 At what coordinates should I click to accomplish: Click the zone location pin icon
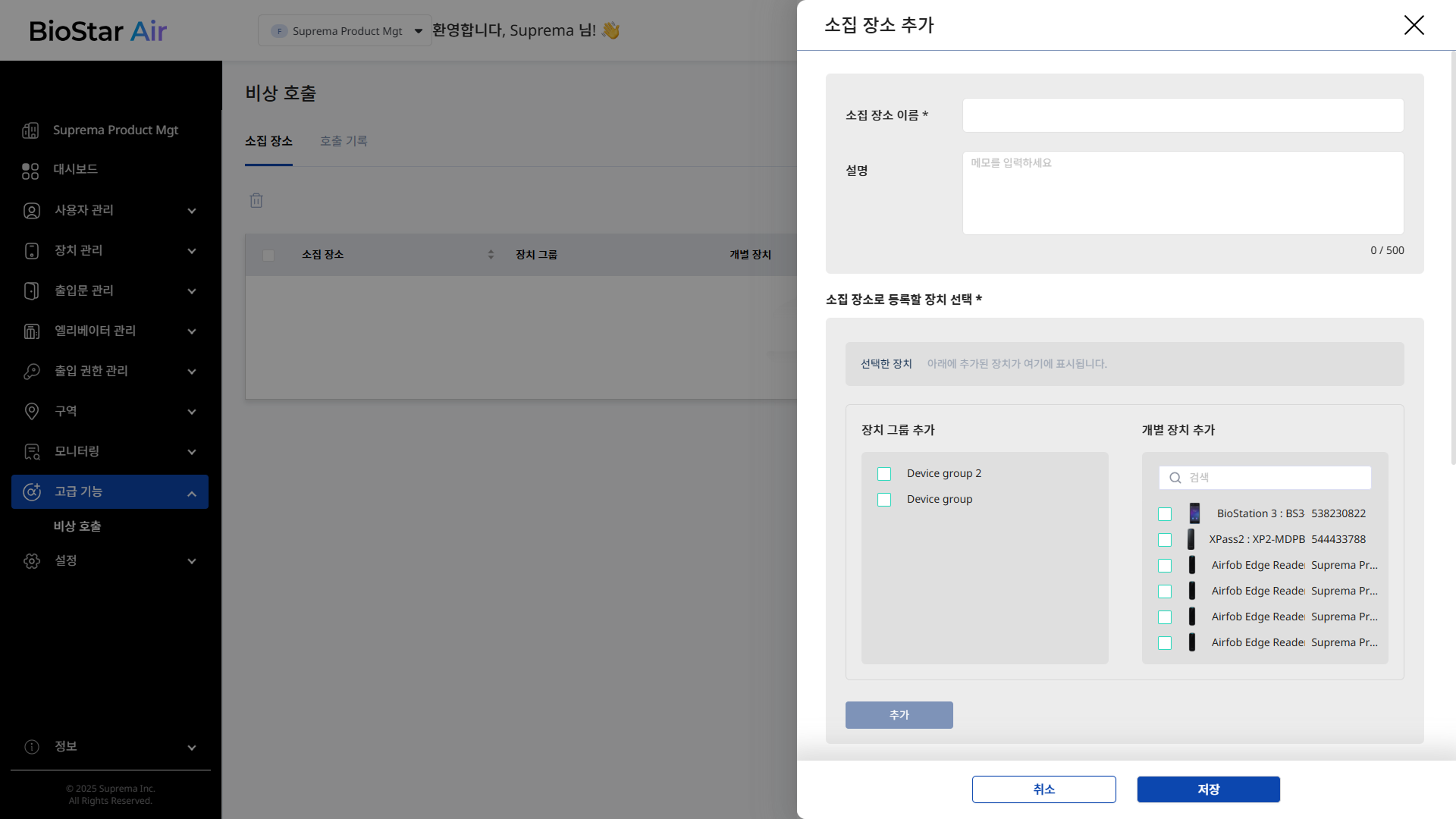[x=31, y=412]
